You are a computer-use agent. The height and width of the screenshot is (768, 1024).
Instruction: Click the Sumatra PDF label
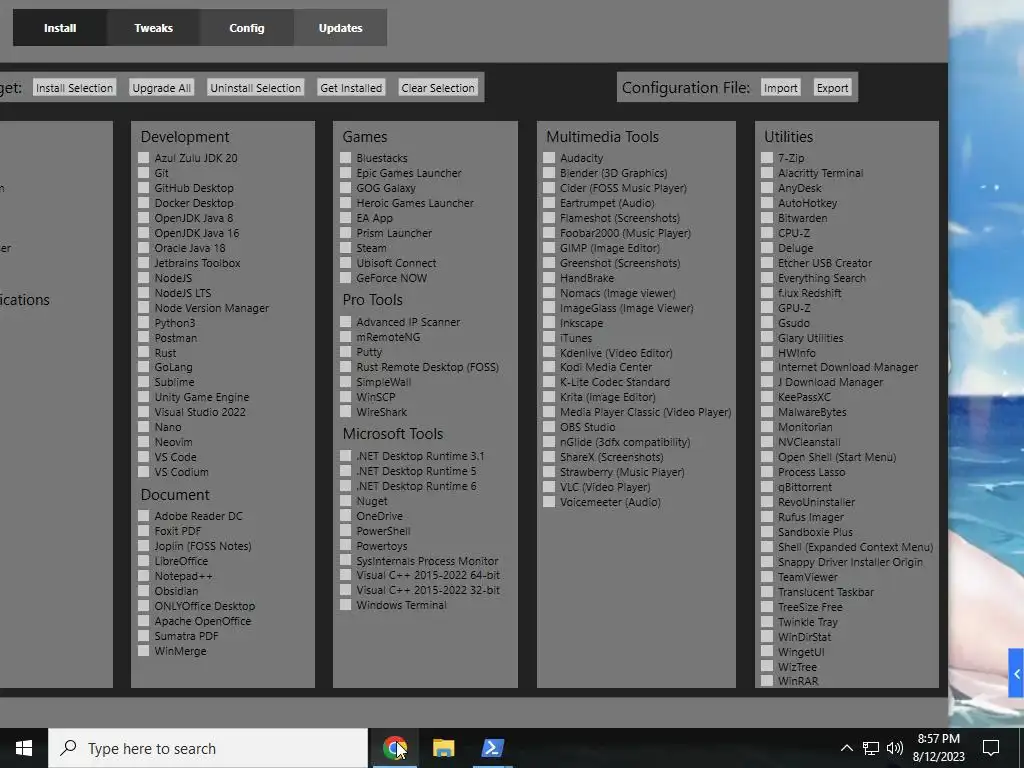click(x=186, y=635)
